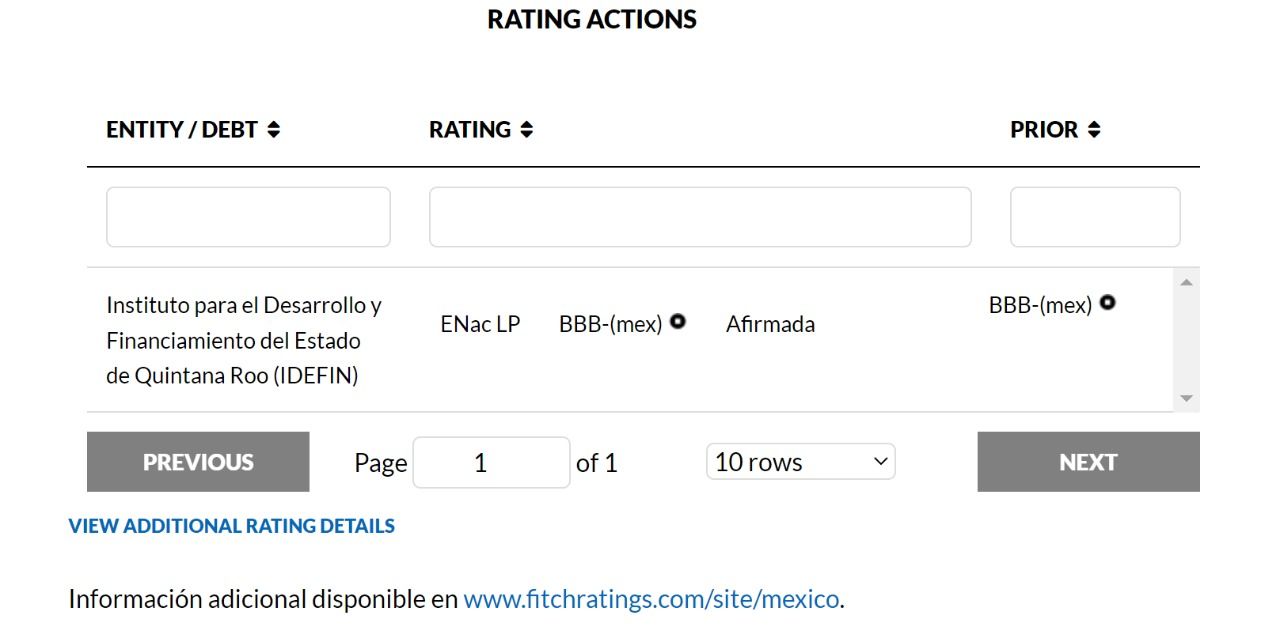Focus the Rating filter text box
This screenshot has height=638, width=1280.
(700, 217)
